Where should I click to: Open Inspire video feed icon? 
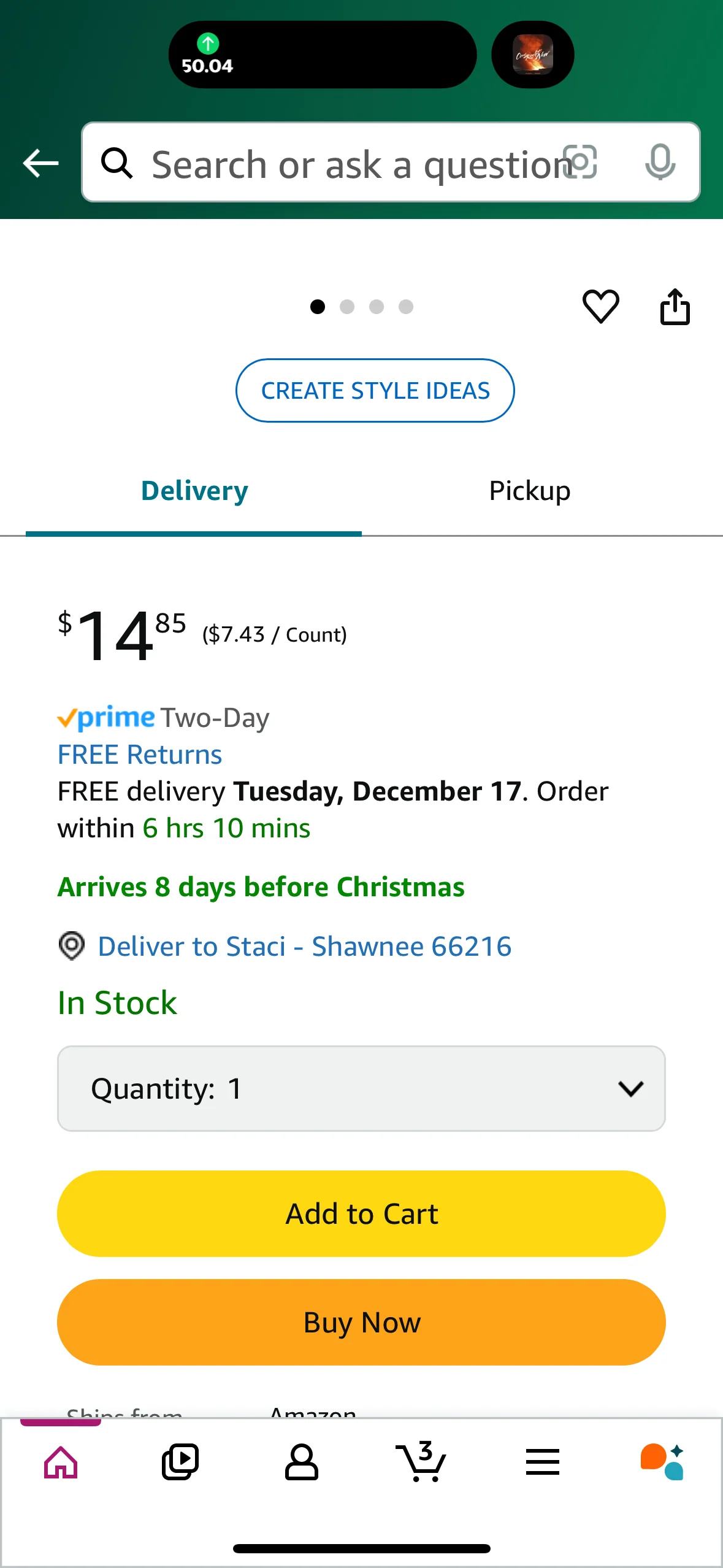click(180, 1462)
